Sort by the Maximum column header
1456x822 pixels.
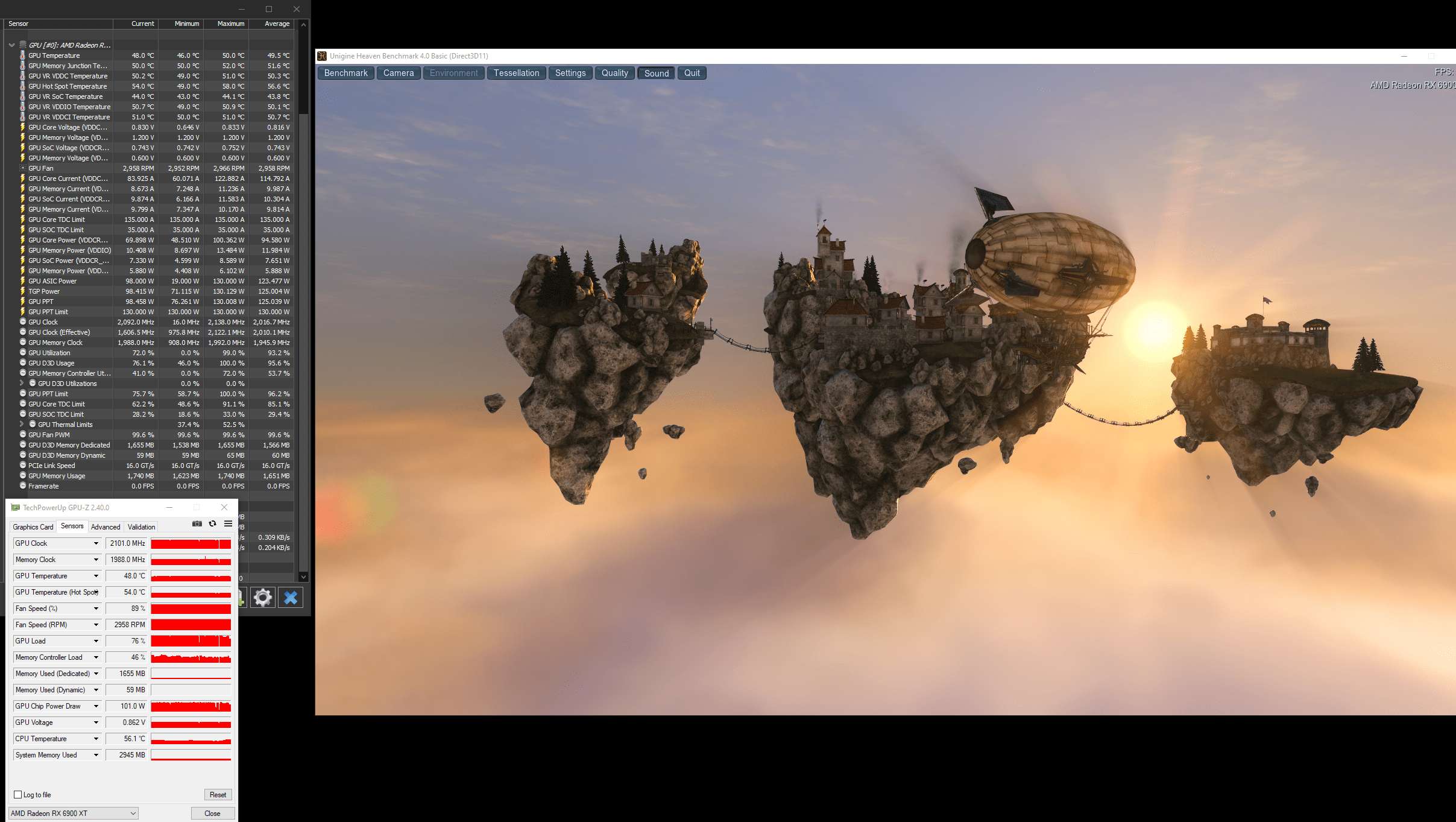tap(226, 24)
